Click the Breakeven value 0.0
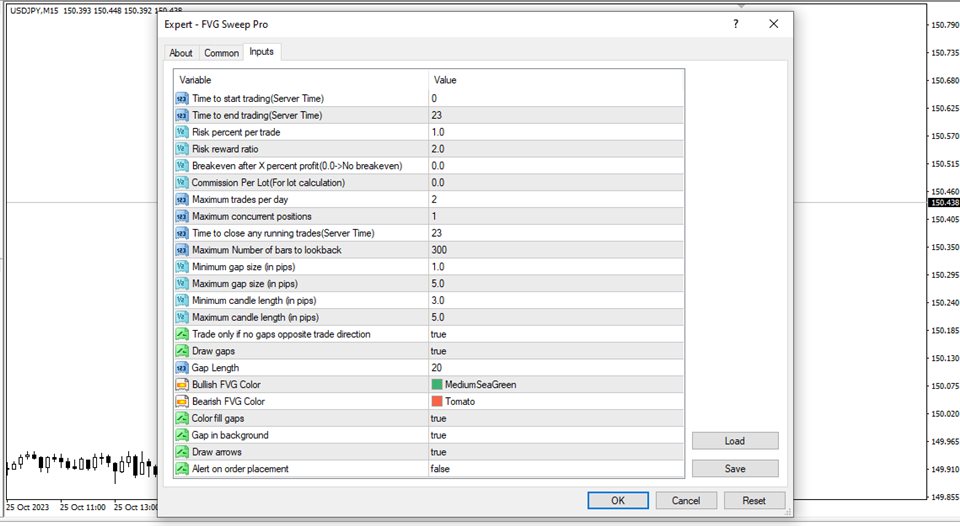 438,166
